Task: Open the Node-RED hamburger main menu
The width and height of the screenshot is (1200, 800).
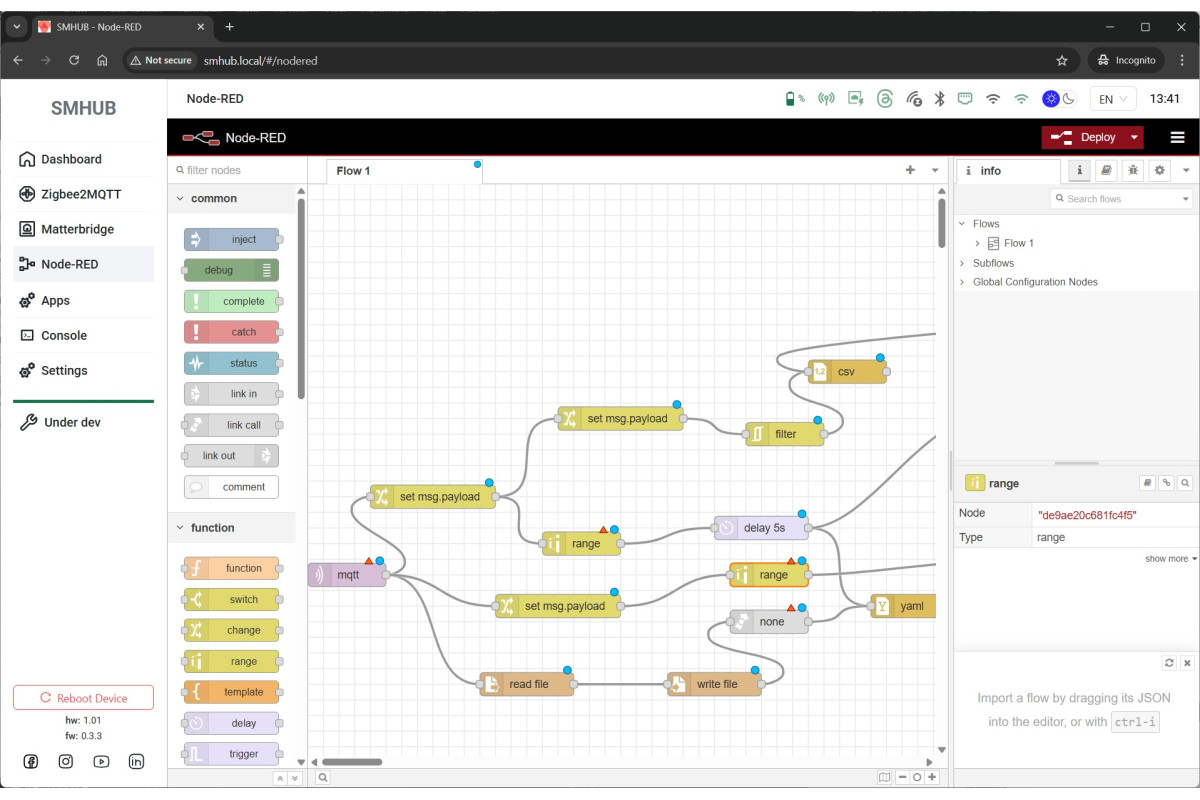Action: point(1177,138)
